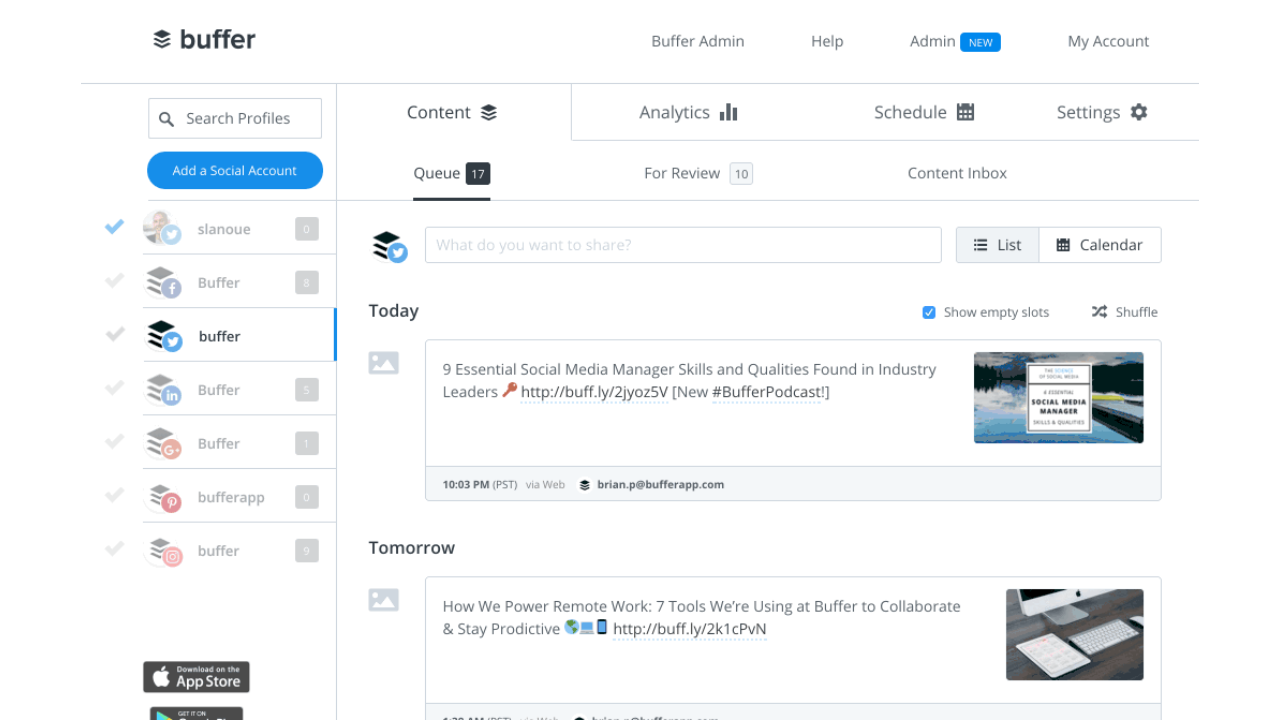
Task: Toggle the checkmark beside Buffer LinkedIn profile
Action: pos(115,388)
